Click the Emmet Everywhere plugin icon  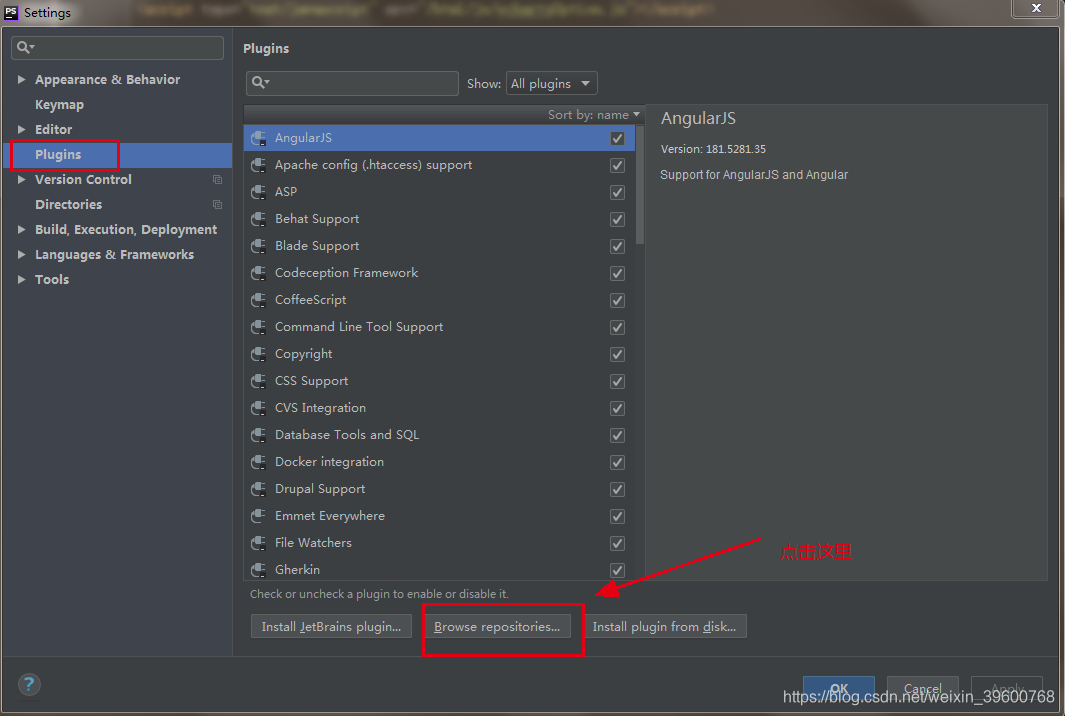click(258, 516)
